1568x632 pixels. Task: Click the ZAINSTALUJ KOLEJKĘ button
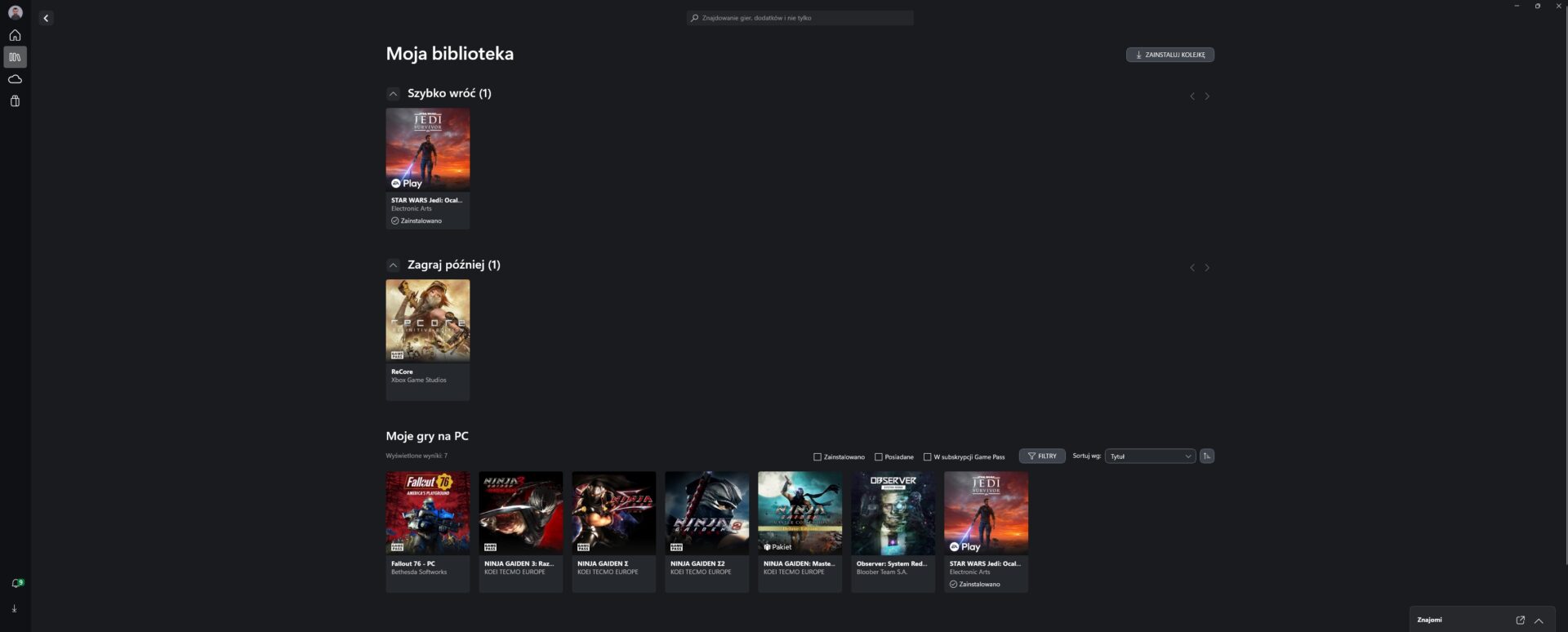point(1169,55)
